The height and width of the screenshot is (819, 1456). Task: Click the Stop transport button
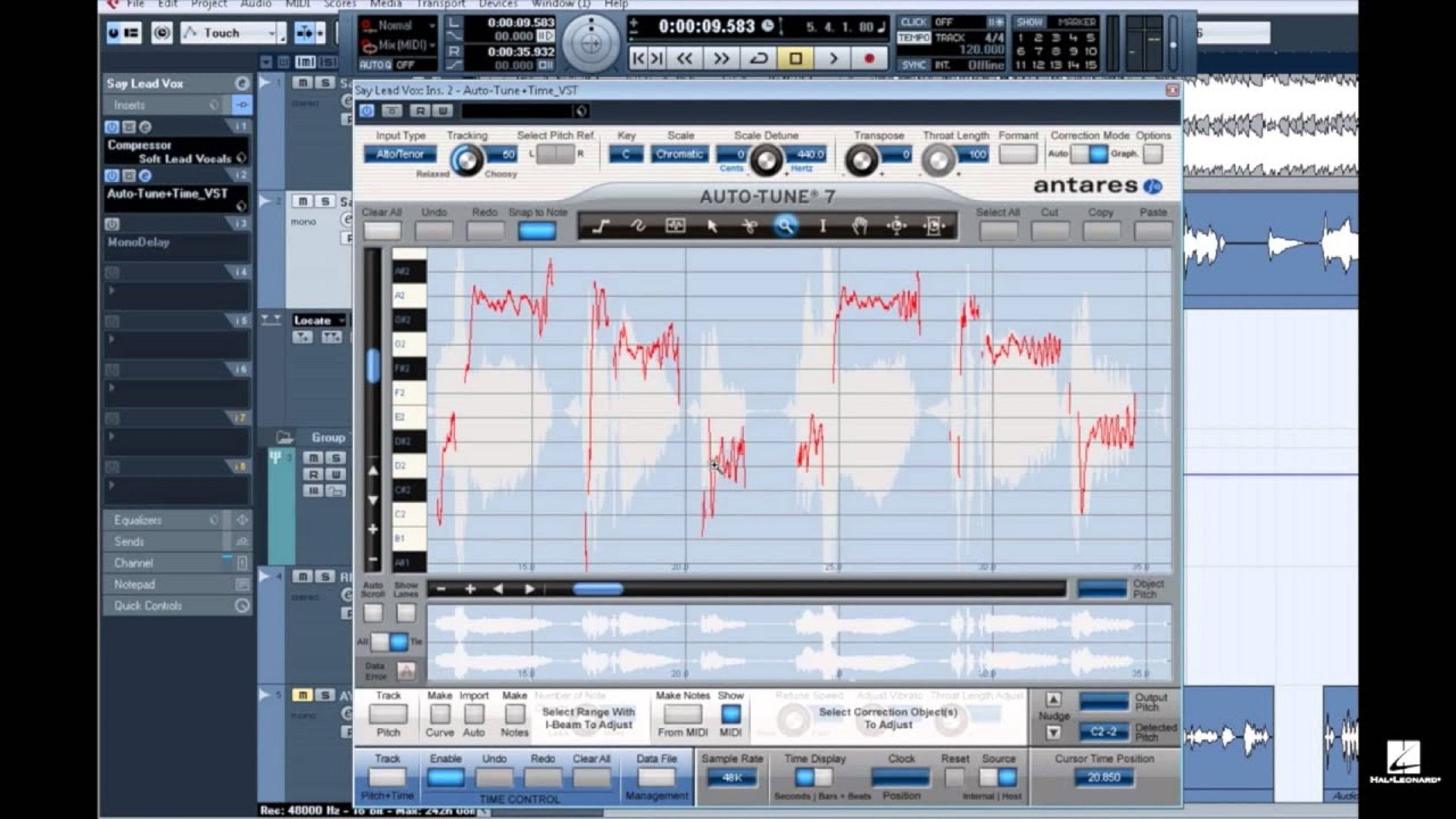point(795,58)
